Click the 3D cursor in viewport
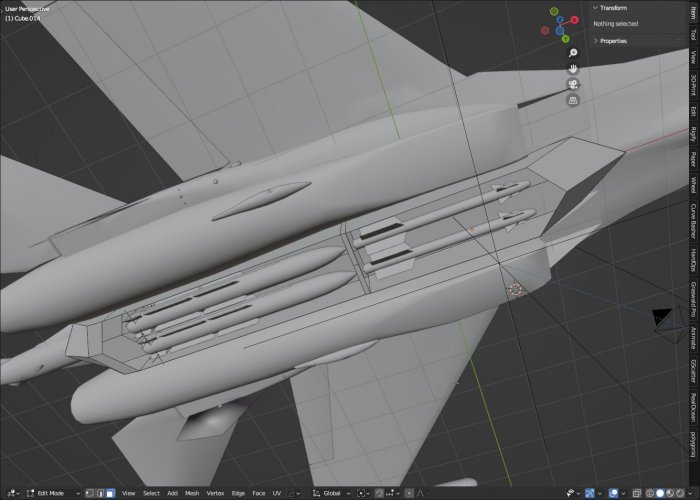 coord(515,289)
